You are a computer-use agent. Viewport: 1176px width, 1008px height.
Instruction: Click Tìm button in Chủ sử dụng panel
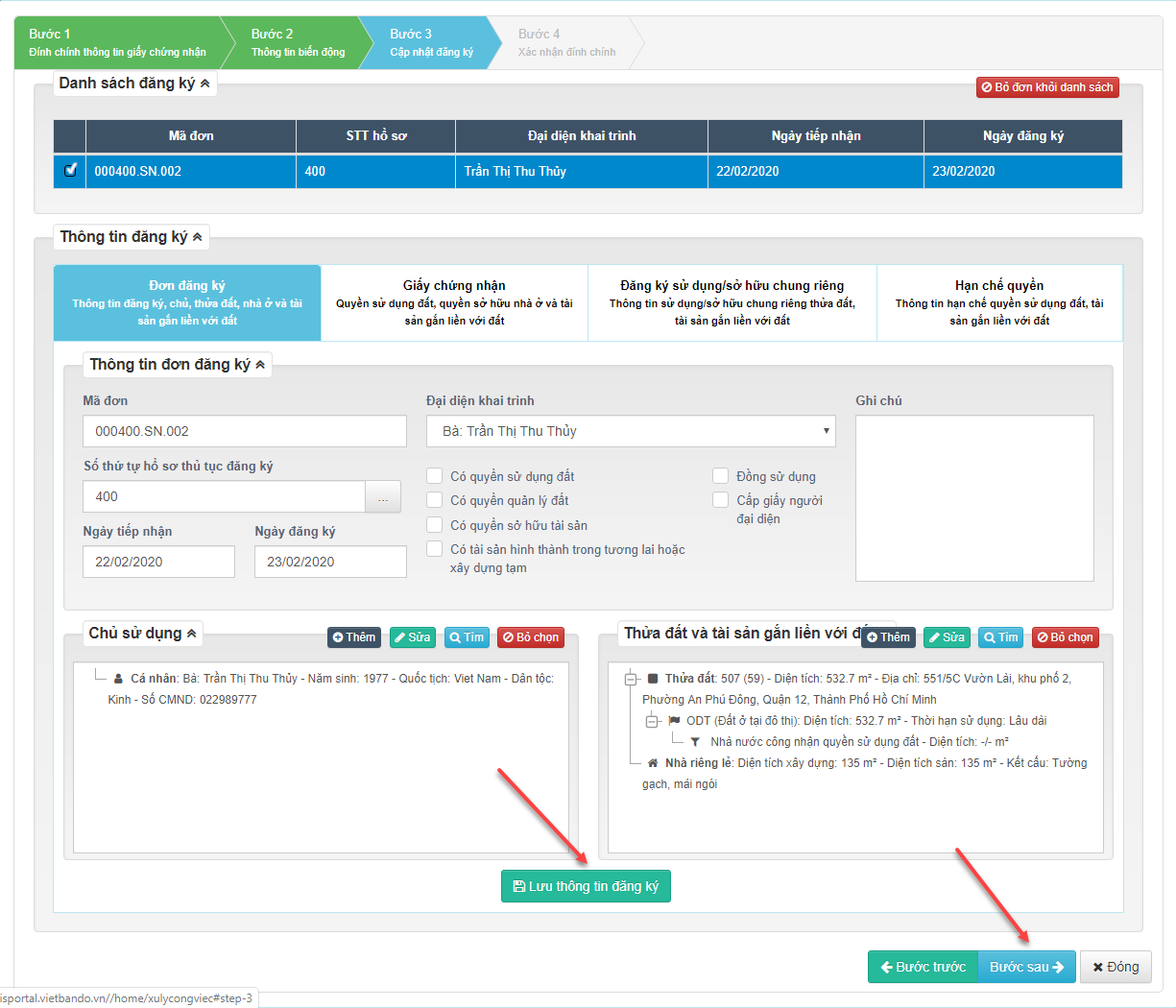click(467, 637)
